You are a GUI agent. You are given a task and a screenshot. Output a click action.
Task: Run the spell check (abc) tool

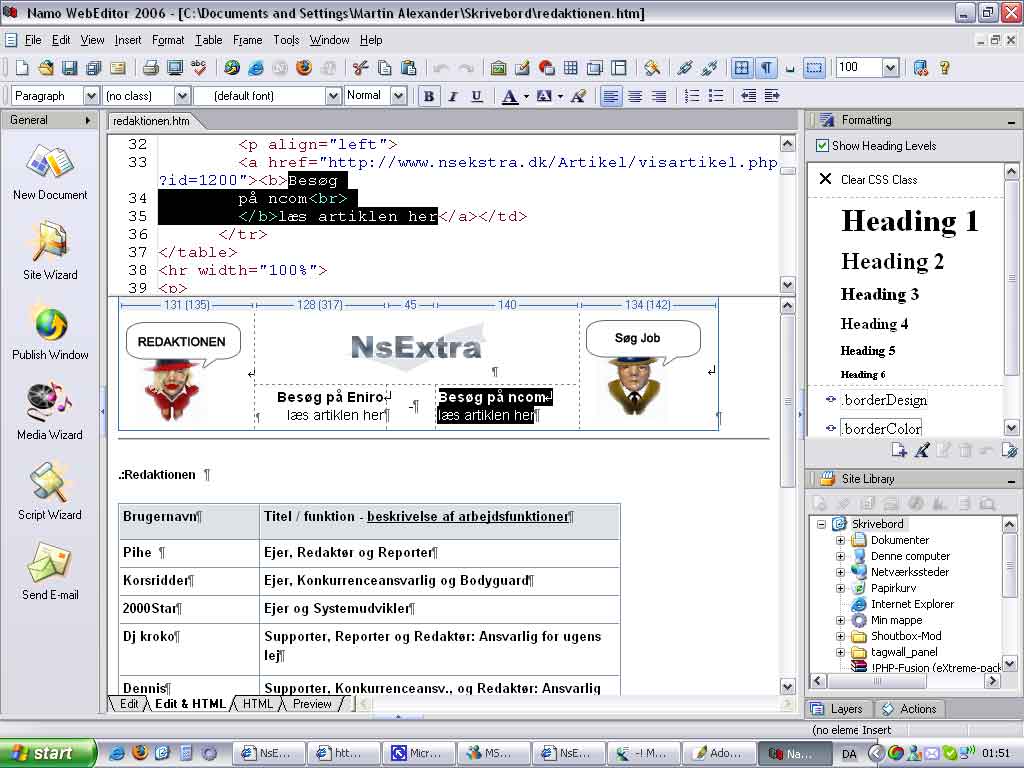coord(199,68)
